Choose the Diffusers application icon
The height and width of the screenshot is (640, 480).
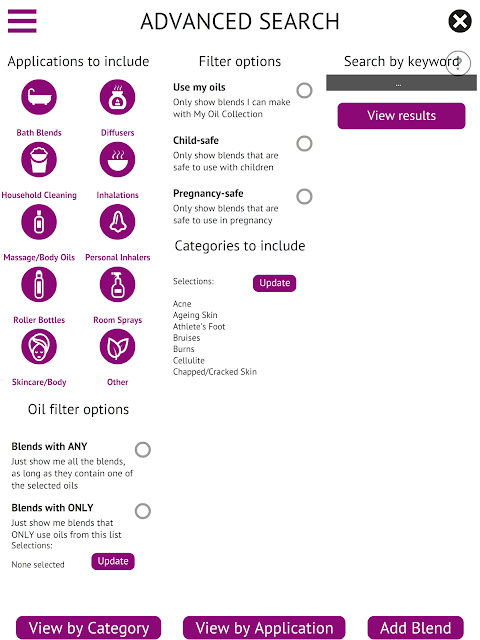[x=118, y=97]
